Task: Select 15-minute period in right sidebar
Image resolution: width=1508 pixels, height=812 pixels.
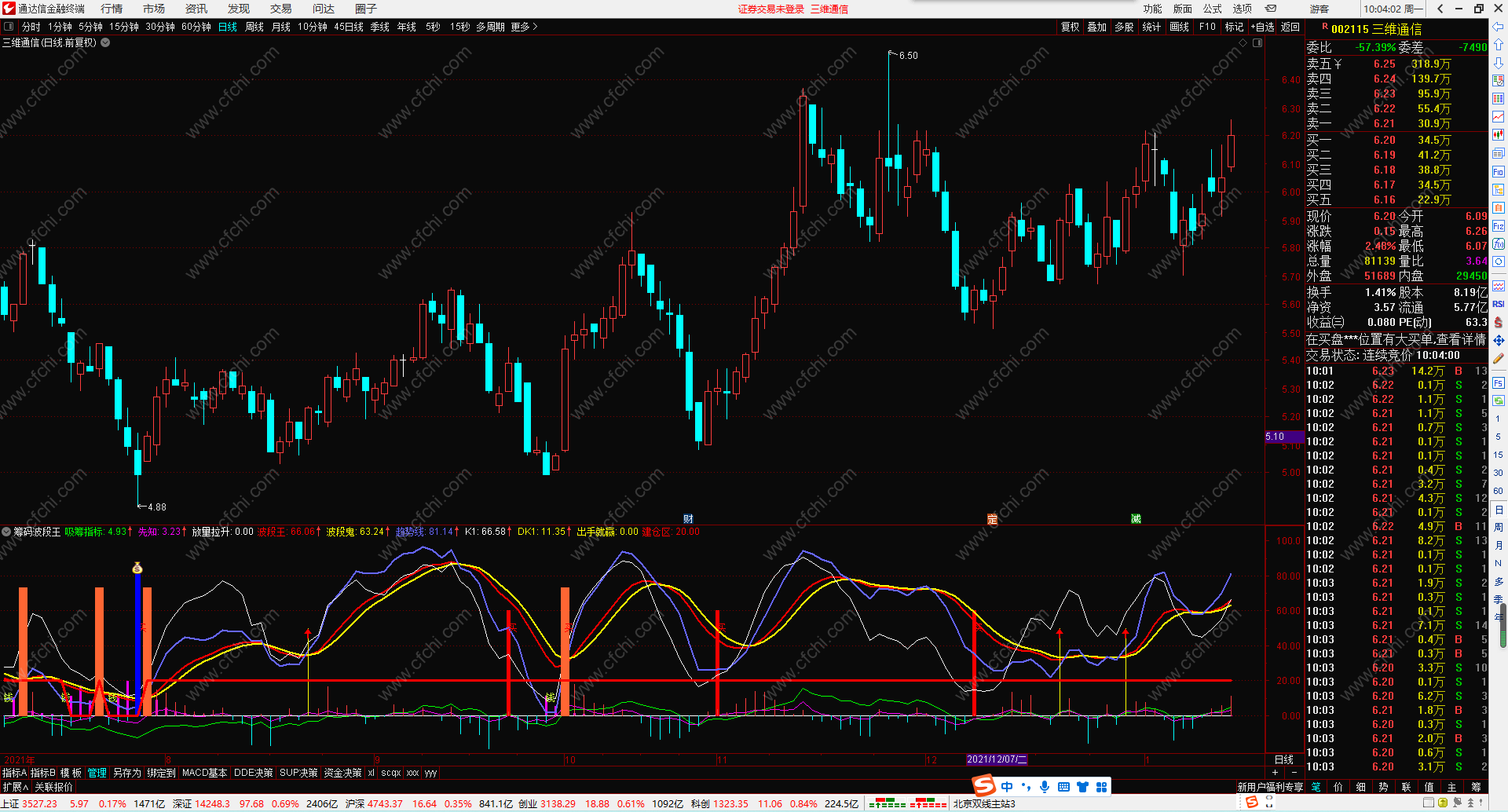Action: [x=1498, y=455]
